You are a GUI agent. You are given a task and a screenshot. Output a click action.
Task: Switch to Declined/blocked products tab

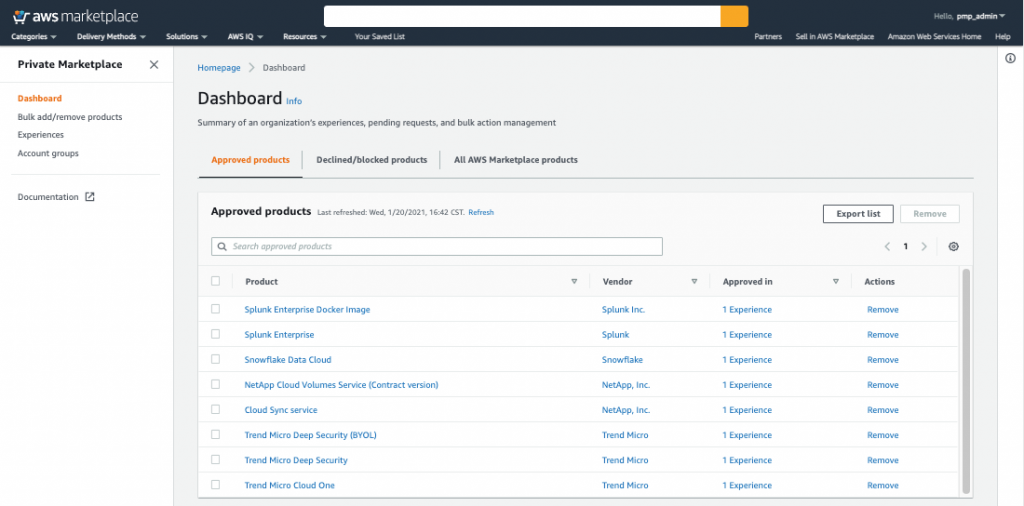tap(372, 160)
